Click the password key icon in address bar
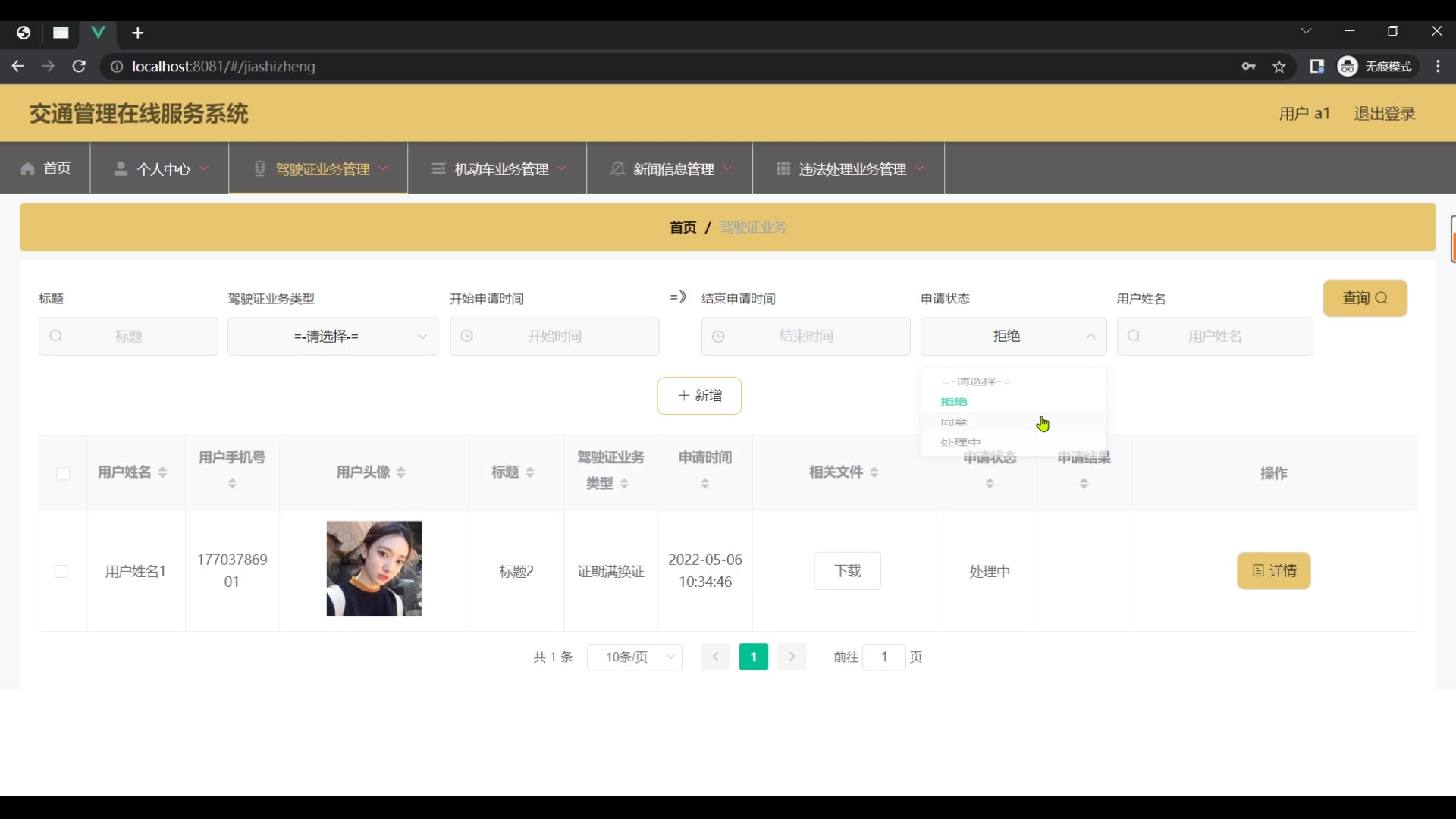 (x=1248, y=67)
